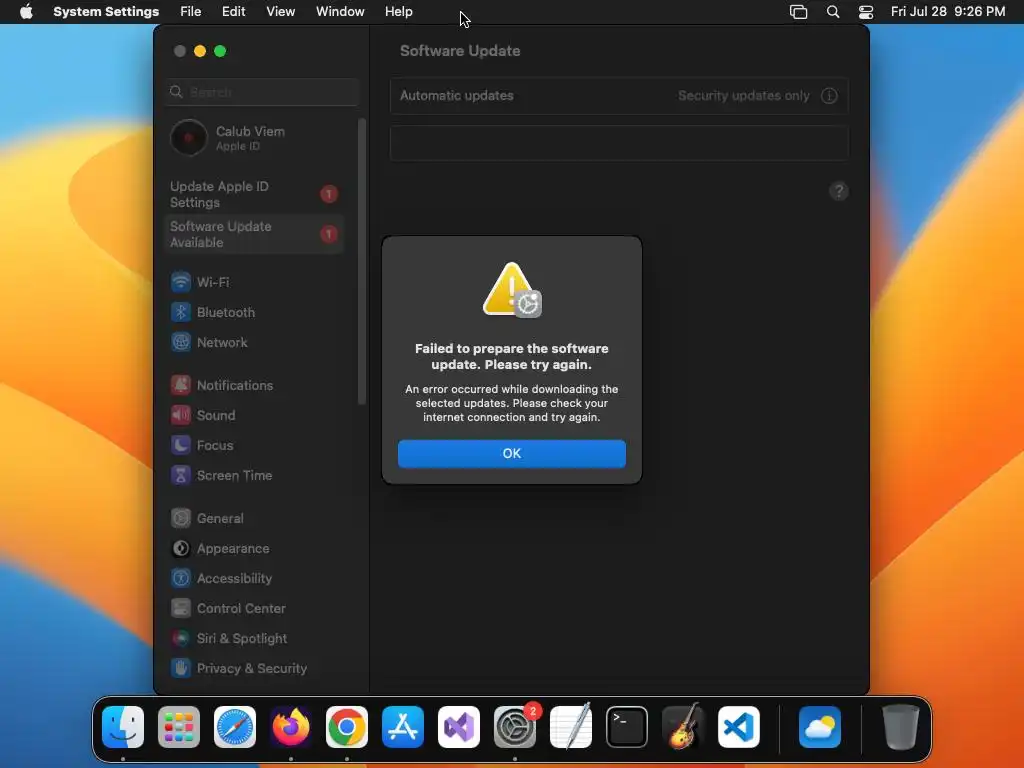The image size is (1024, 768).
Task: Open Calub Viem Apple ID profile
Action: 255,138
